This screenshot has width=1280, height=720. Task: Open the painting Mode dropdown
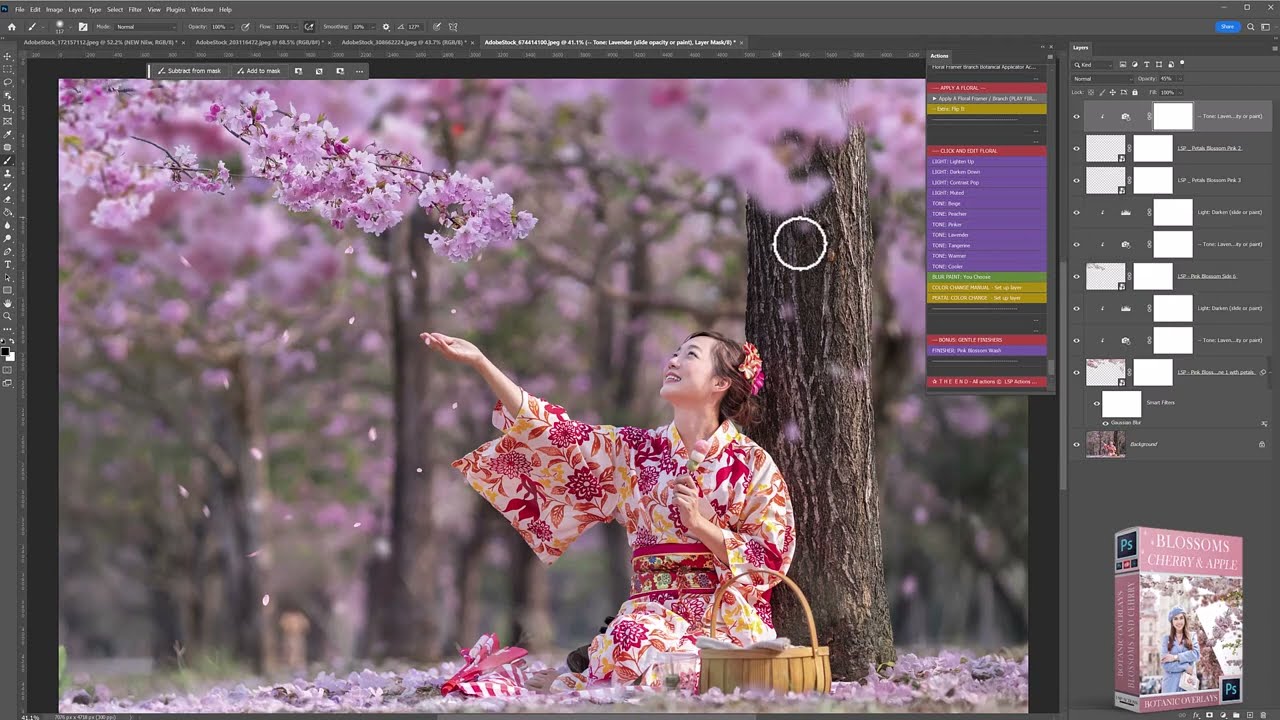click(x=145, y=27)
